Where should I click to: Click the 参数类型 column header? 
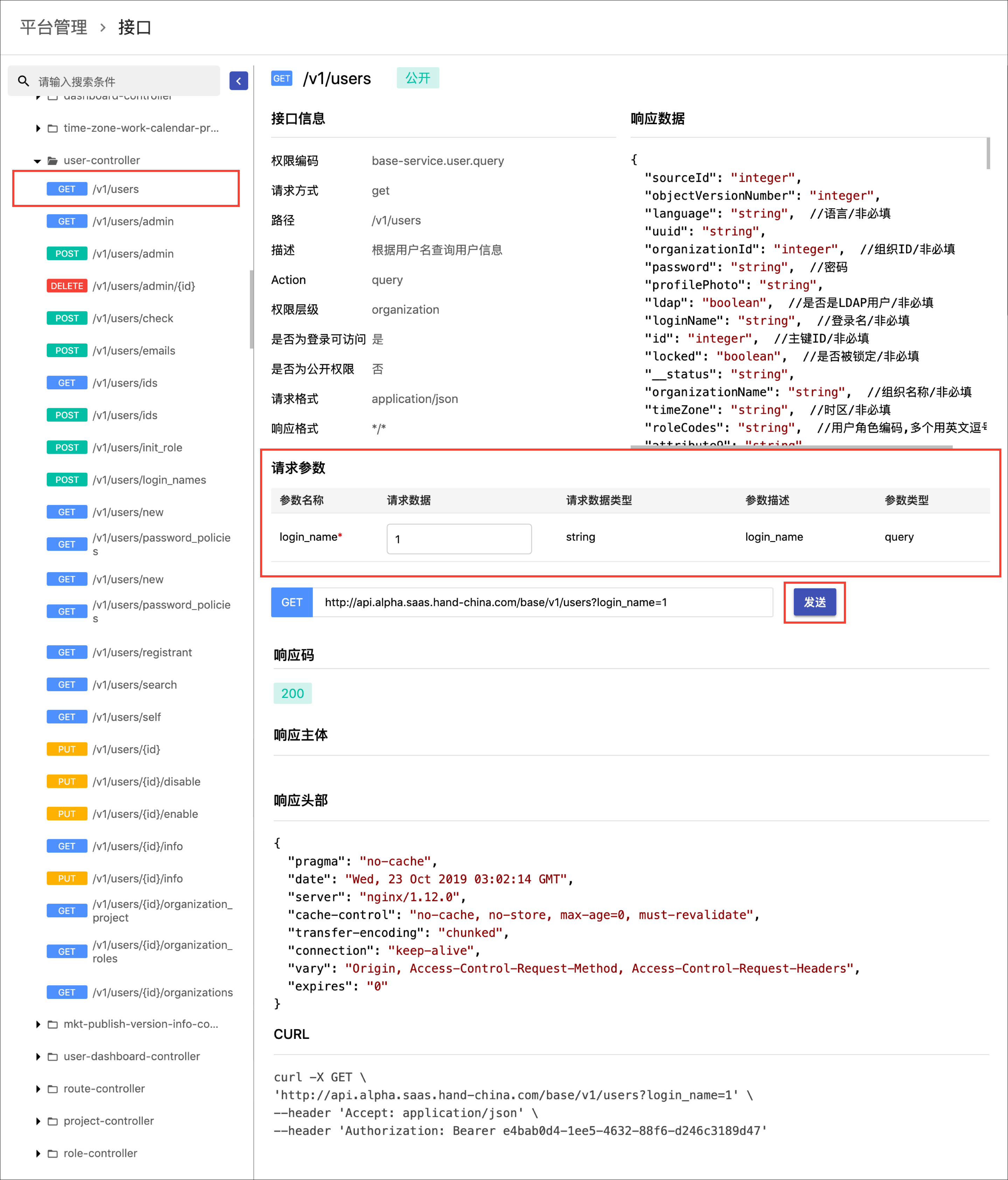(x=906, y=500)
